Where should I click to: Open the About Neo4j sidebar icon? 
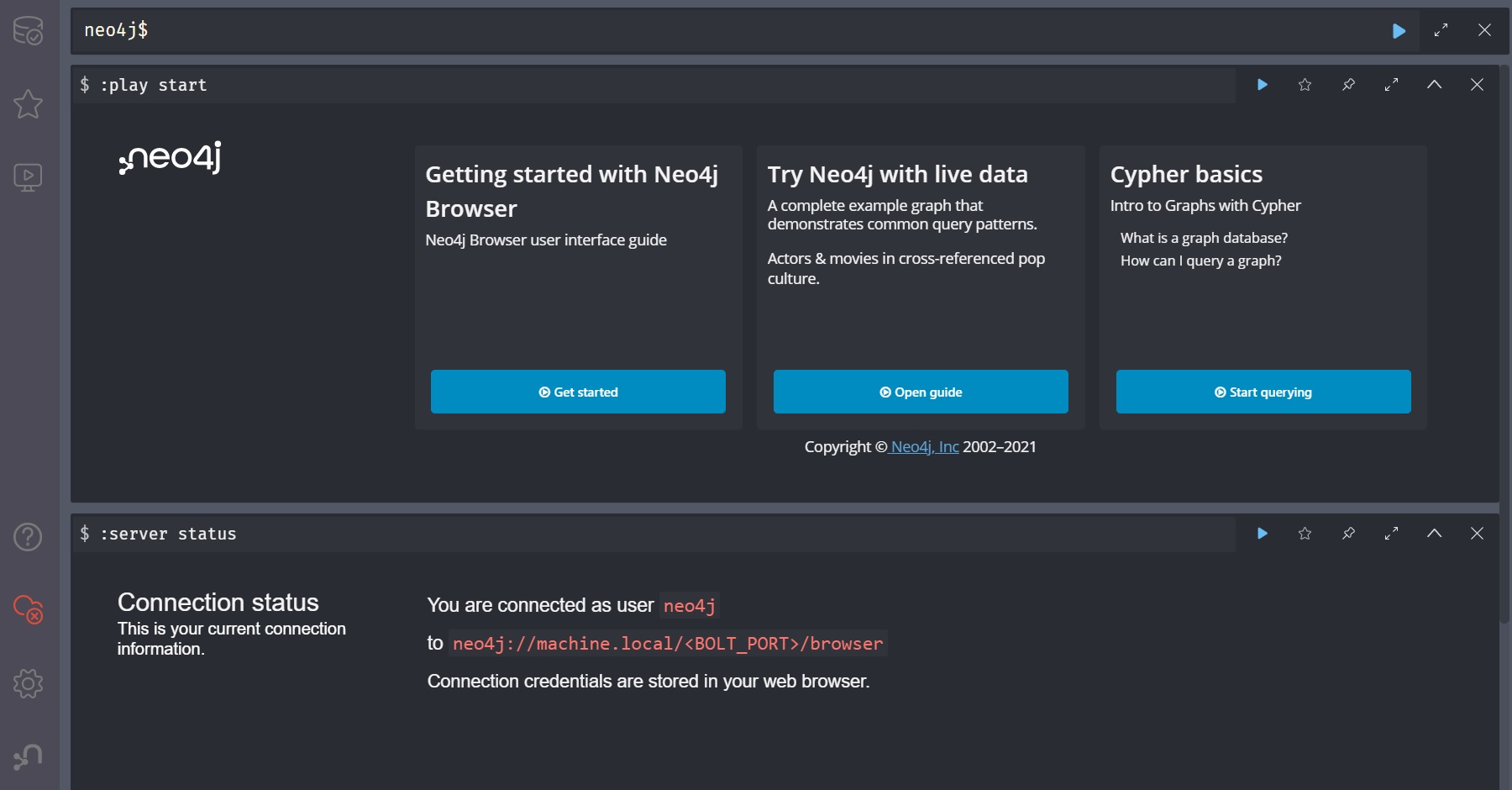click(29, 756)
